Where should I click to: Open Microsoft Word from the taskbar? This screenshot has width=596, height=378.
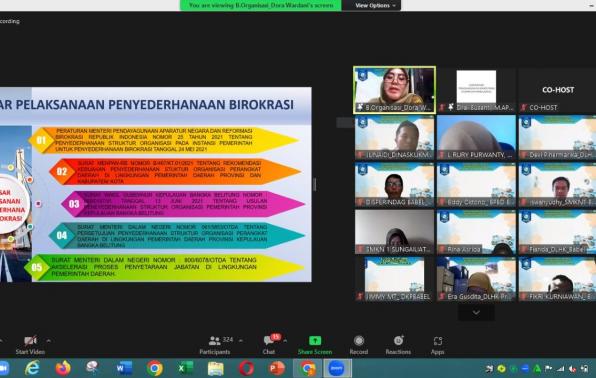point(124,368)
